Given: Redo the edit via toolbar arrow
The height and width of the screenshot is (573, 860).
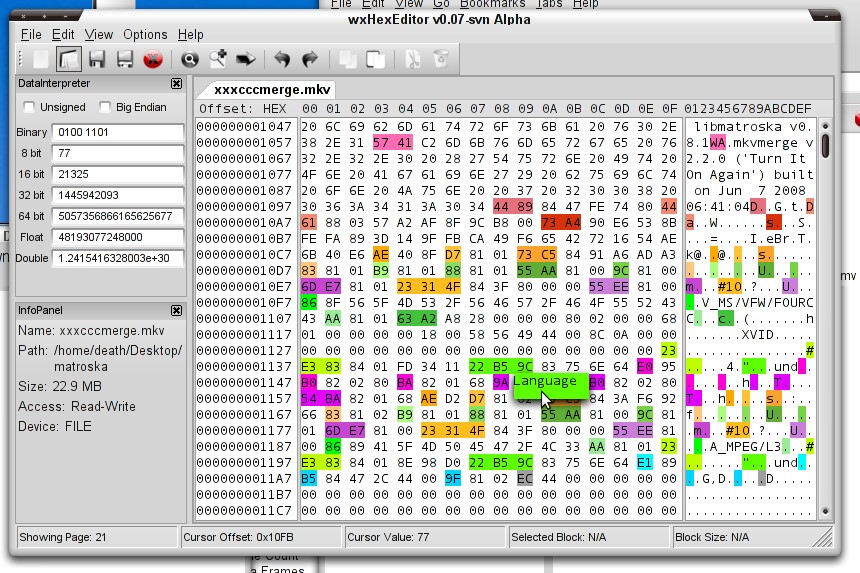Looking at the screenshot, I should click(x=310, y=59).
